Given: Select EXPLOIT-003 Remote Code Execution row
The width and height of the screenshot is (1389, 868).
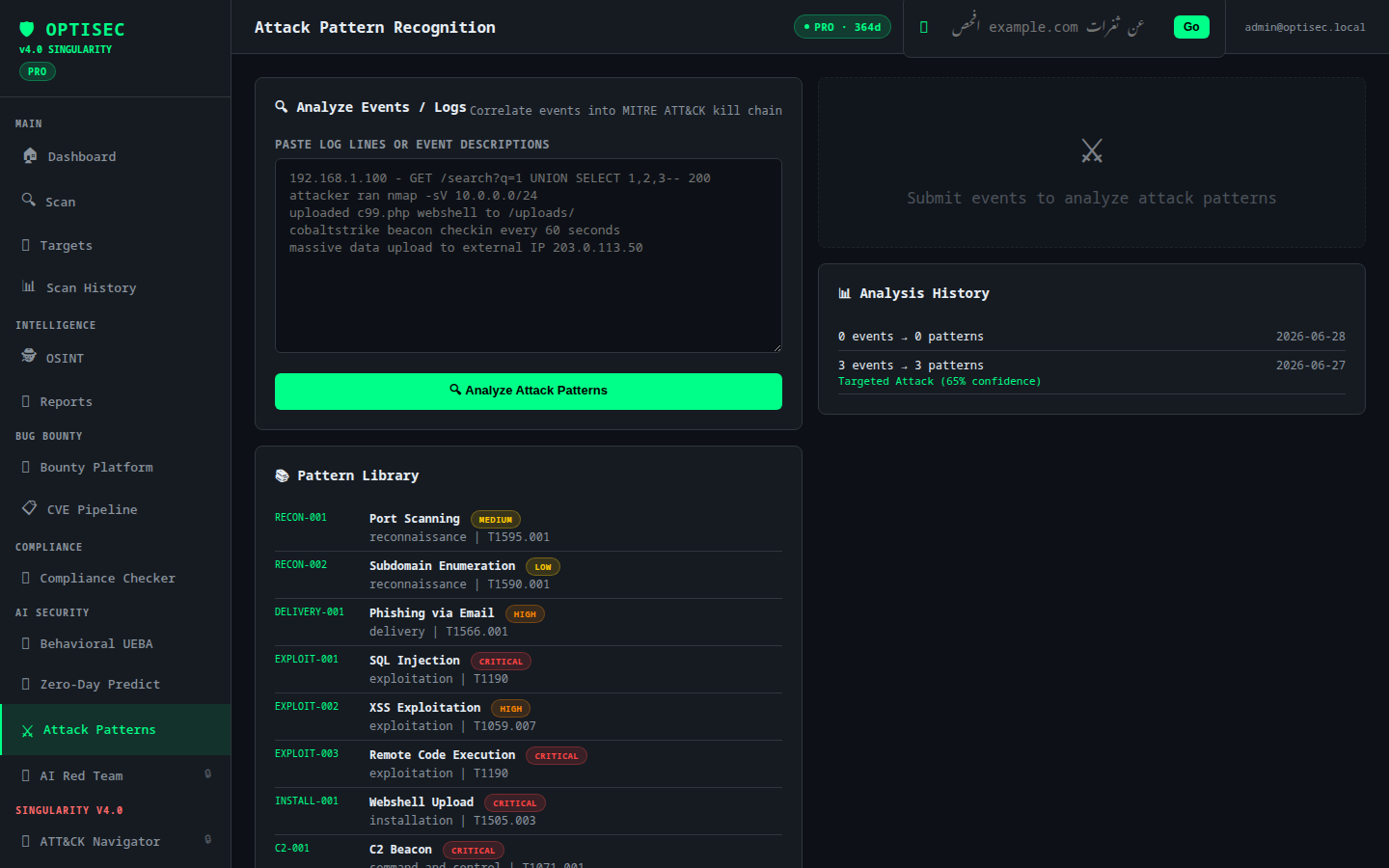Looking at the screenshot, I should click(x=529, y=764).
